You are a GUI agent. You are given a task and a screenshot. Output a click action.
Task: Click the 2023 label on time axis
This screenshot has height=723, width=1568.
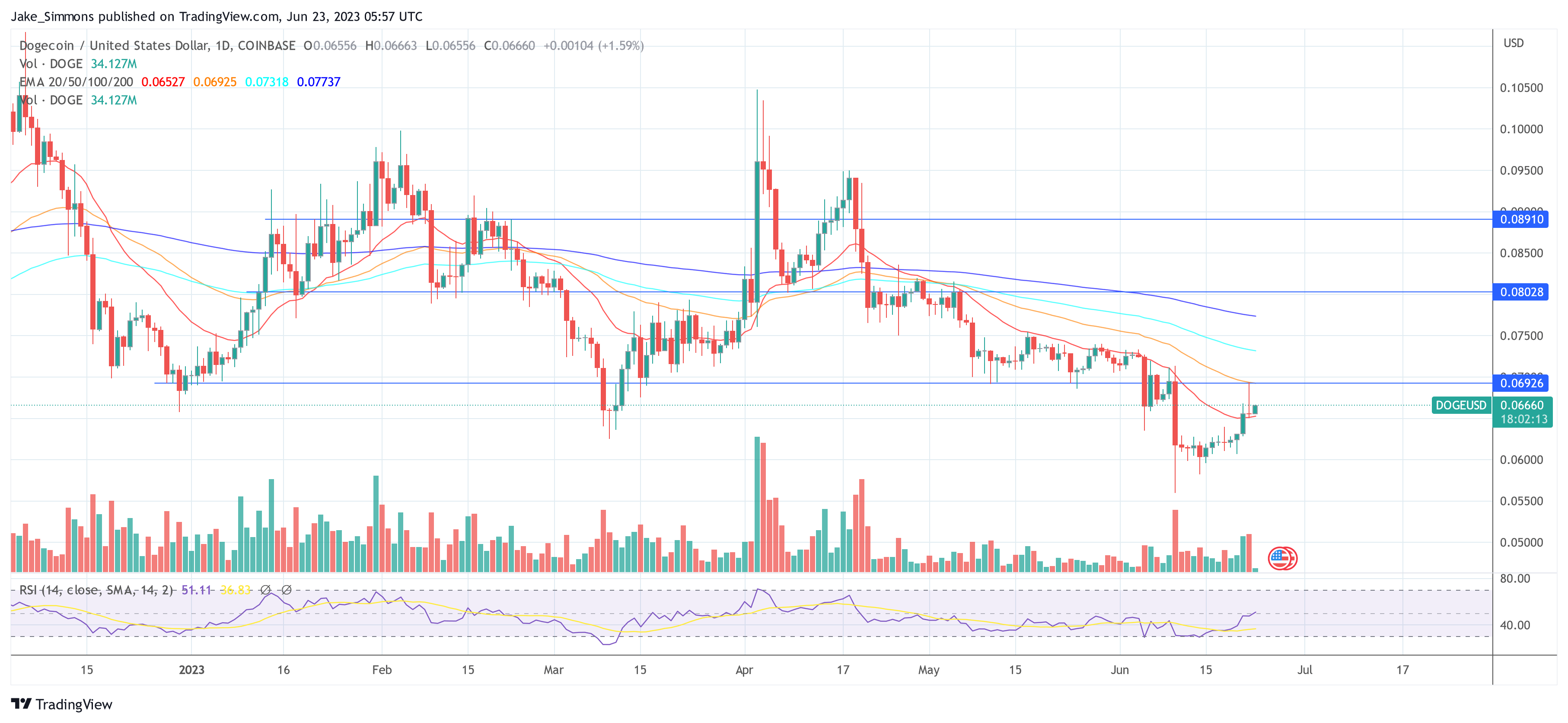coord(192,669)
